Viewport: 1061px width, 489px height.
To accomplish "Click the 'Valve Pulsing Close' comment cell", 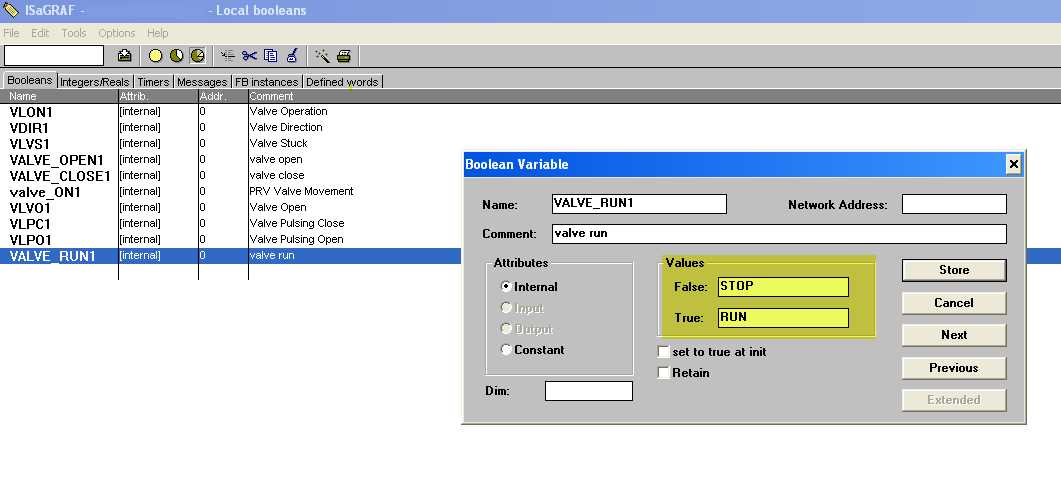I will point(296,223).
